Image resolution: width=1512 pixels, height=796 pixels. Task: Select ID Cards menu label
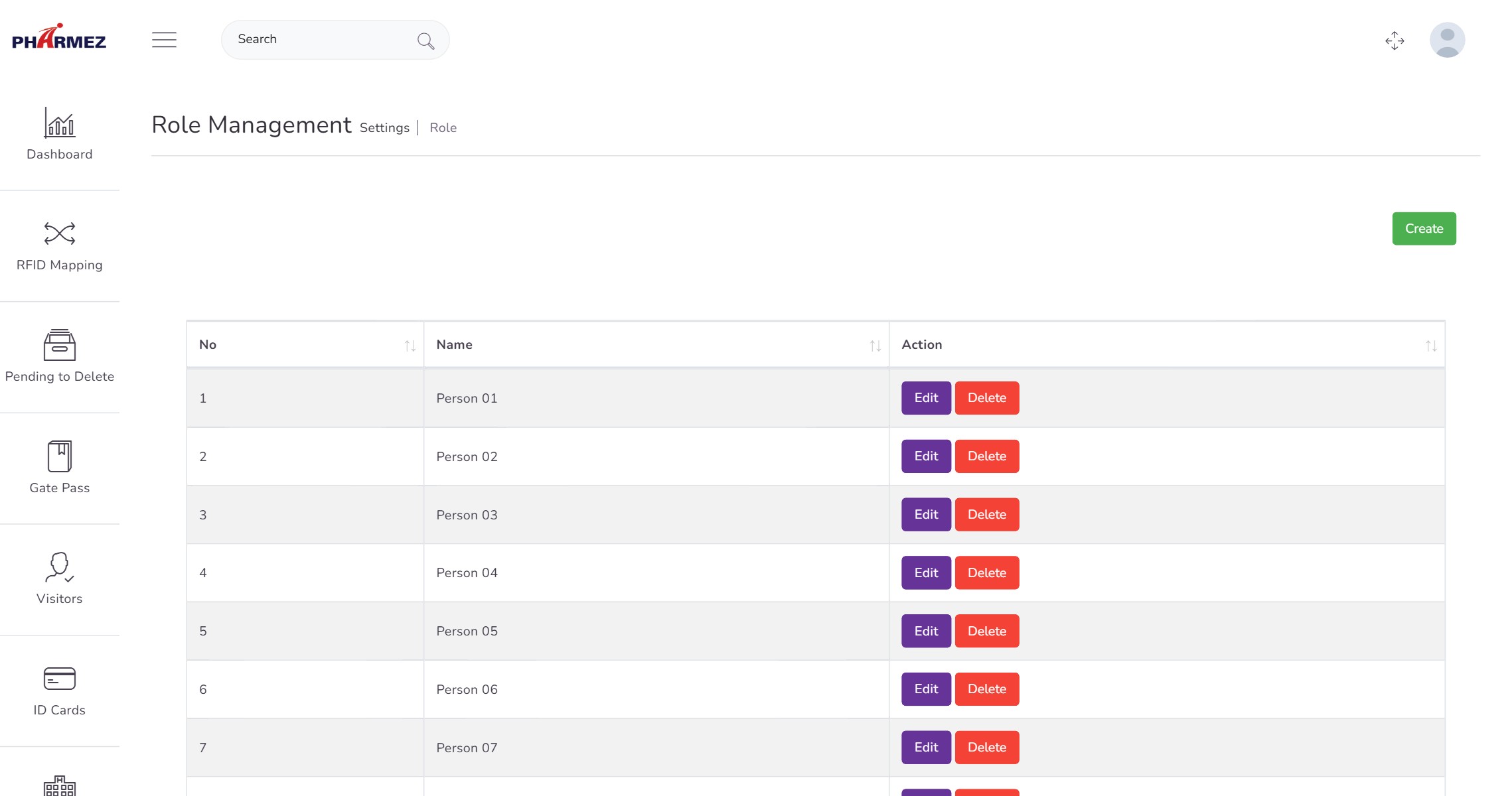click(x=60, y=710)
